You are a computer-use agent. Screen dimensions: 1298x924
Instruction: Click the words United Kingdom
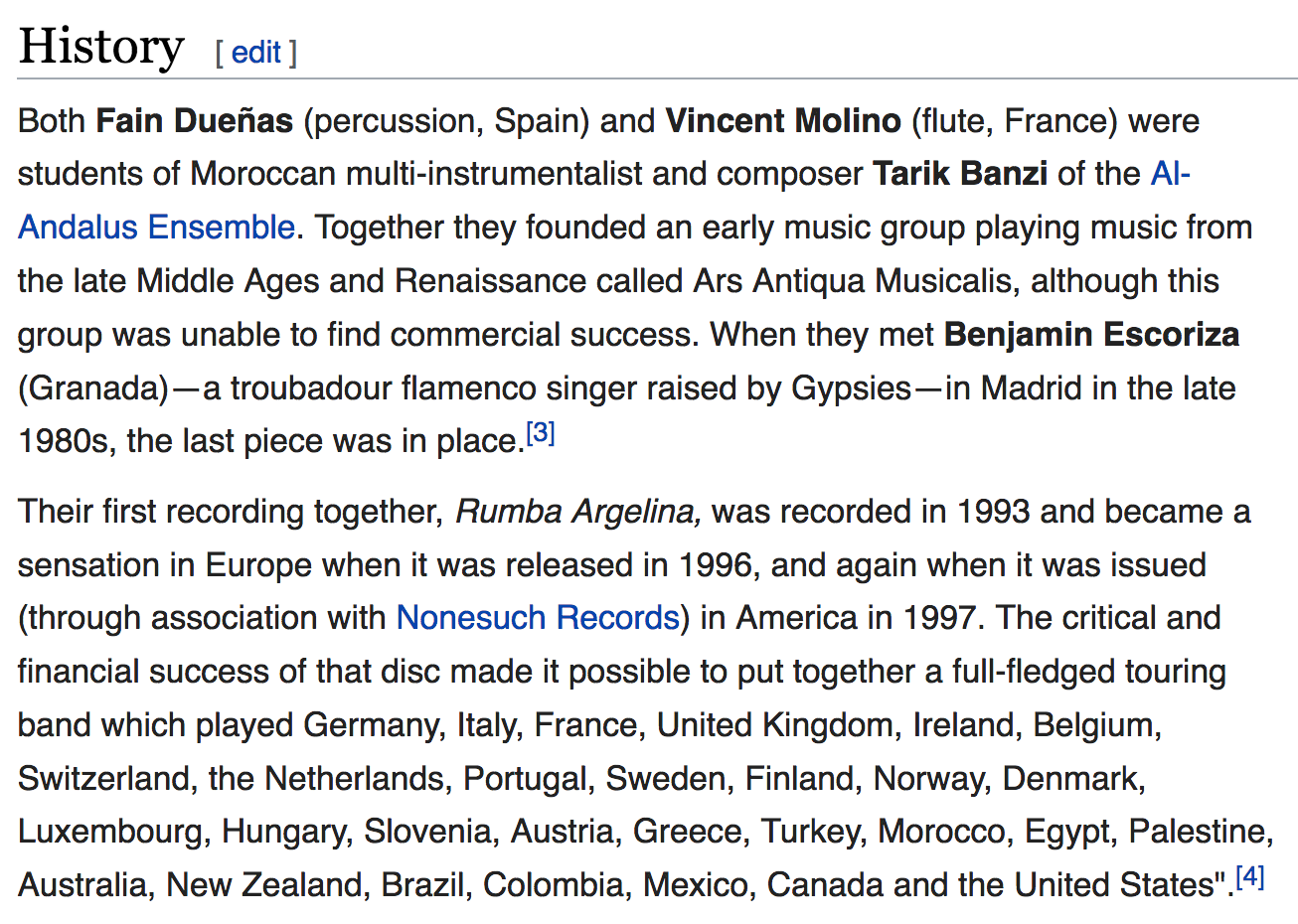[x=774, y=725]
